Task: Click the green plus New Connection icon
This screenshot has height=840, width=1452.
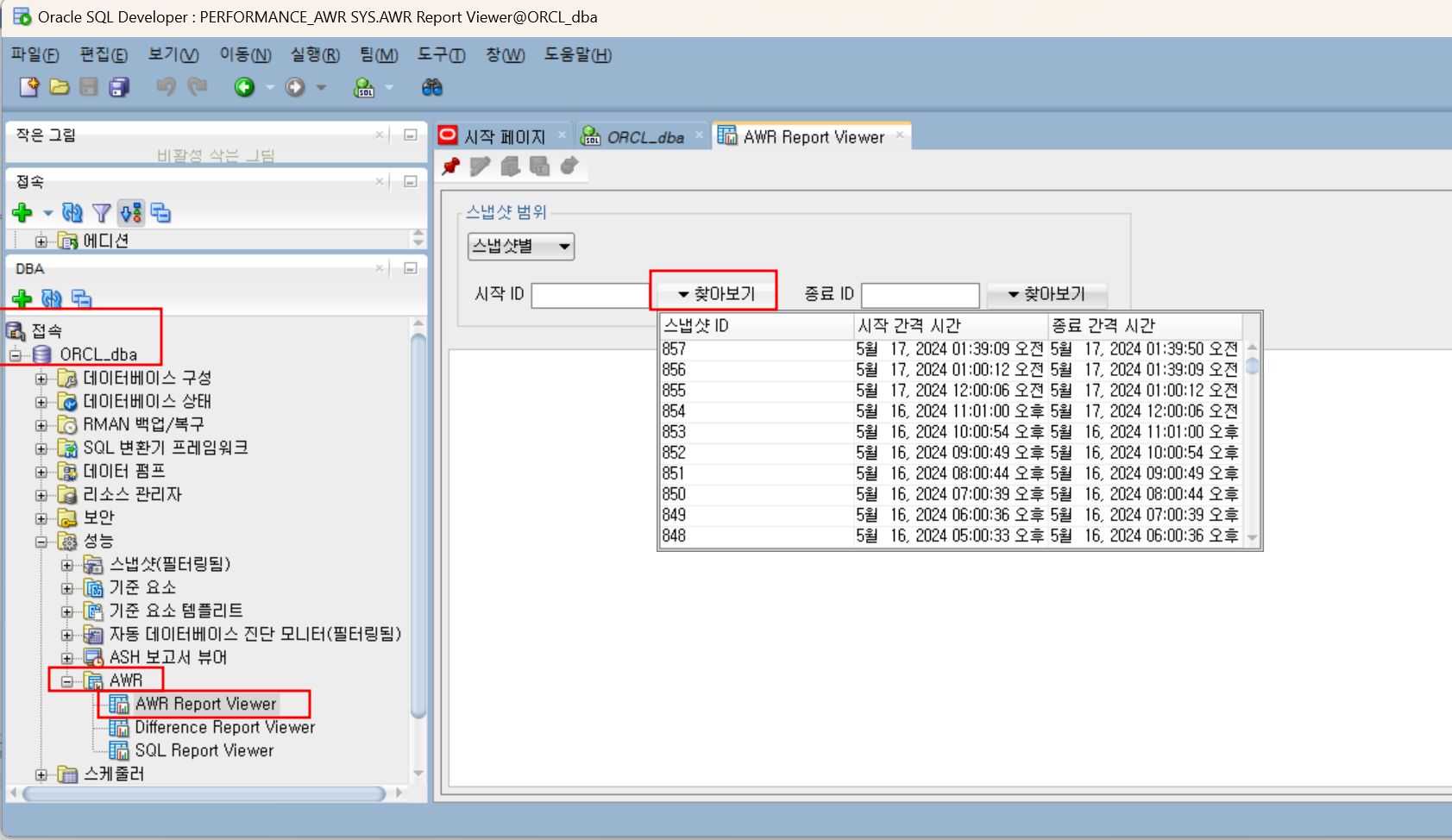Action: tap(22, 212)
